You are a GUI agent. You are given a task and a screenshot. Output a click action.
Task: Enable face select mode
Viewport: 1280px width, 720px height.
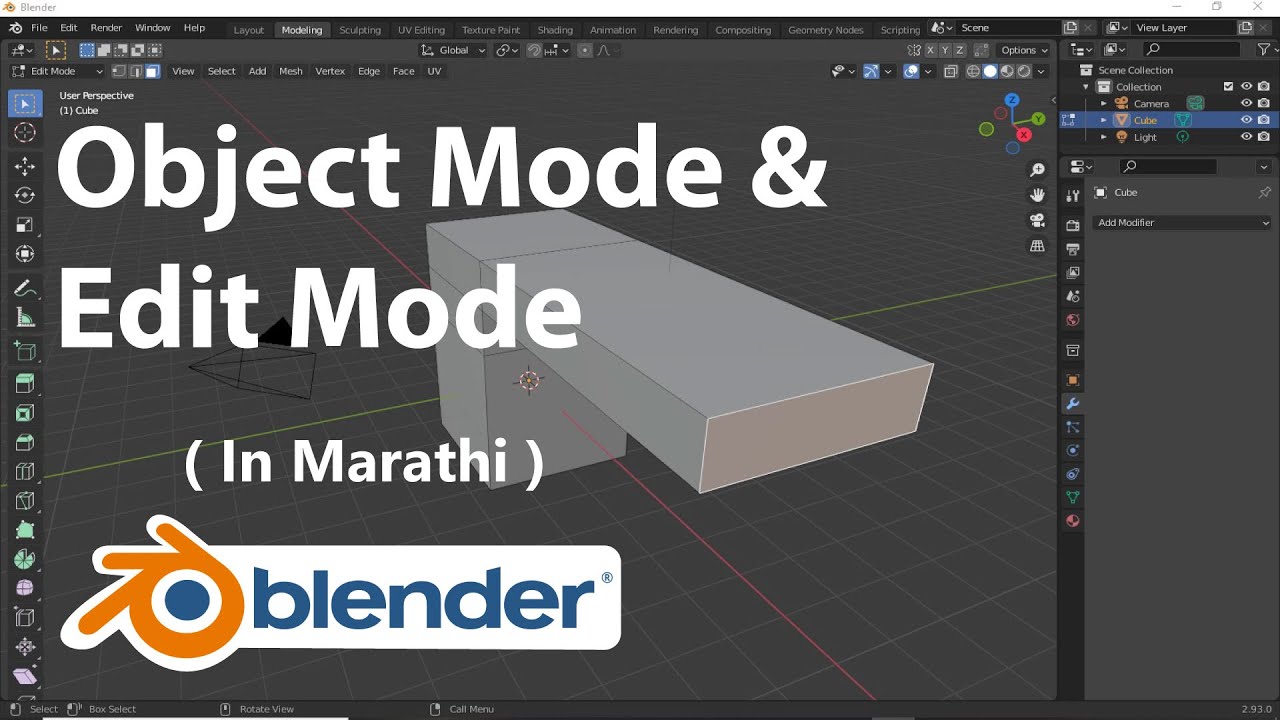152,71
